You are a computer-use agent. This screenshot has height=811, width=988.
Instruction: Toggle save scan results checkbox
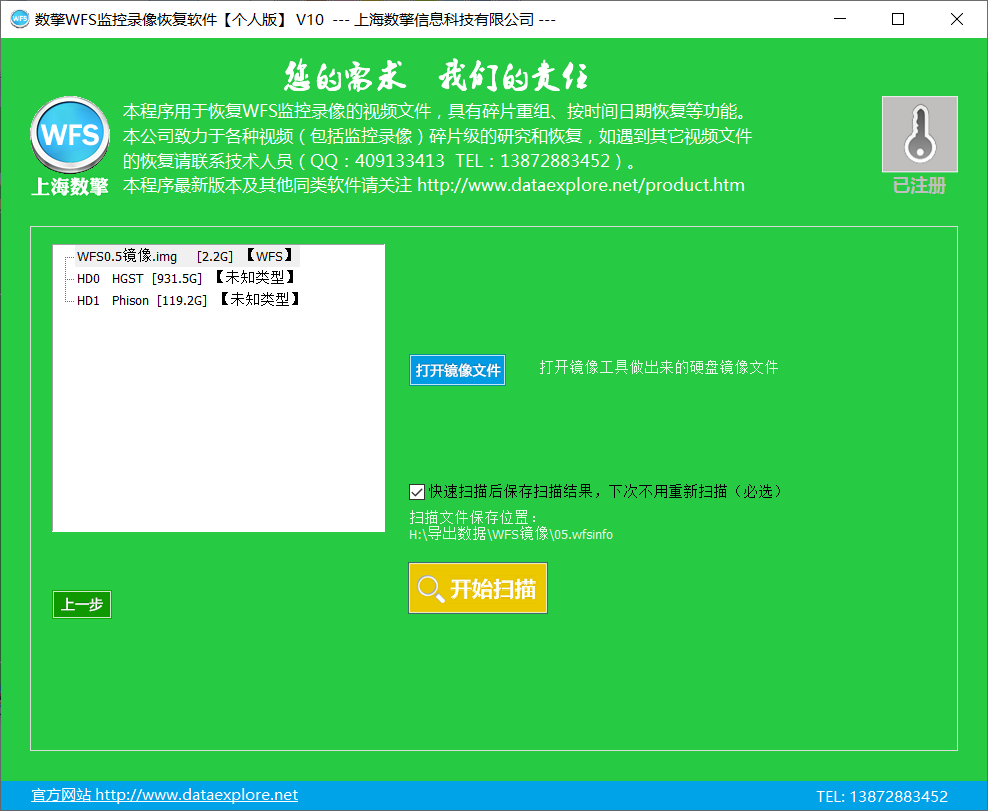(416, 492)
